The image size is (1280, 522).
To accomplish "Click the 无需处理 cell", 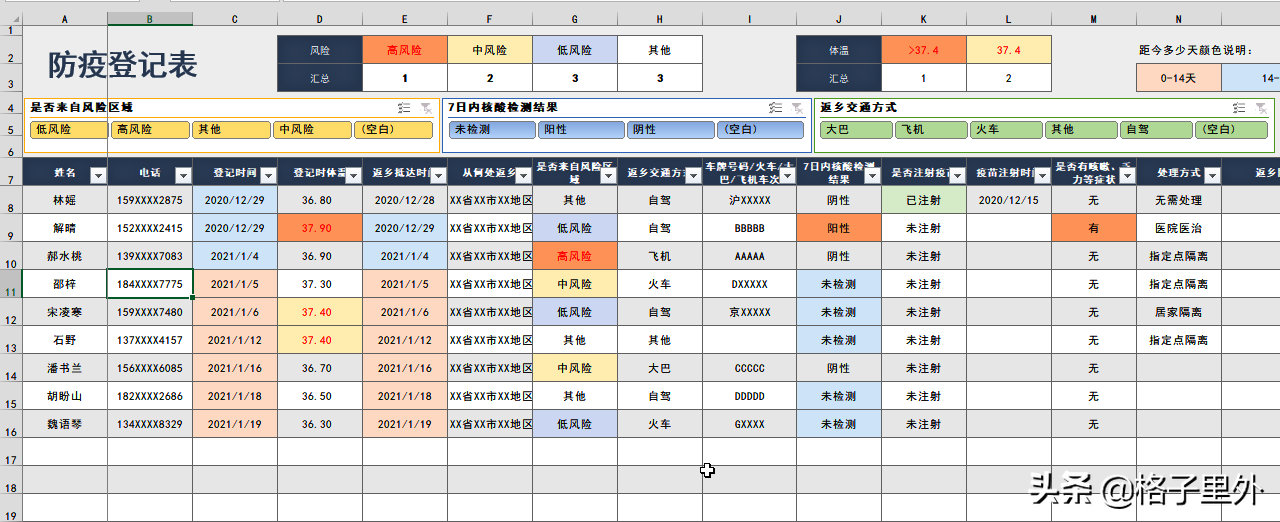I will click(x=1179, y=200).
